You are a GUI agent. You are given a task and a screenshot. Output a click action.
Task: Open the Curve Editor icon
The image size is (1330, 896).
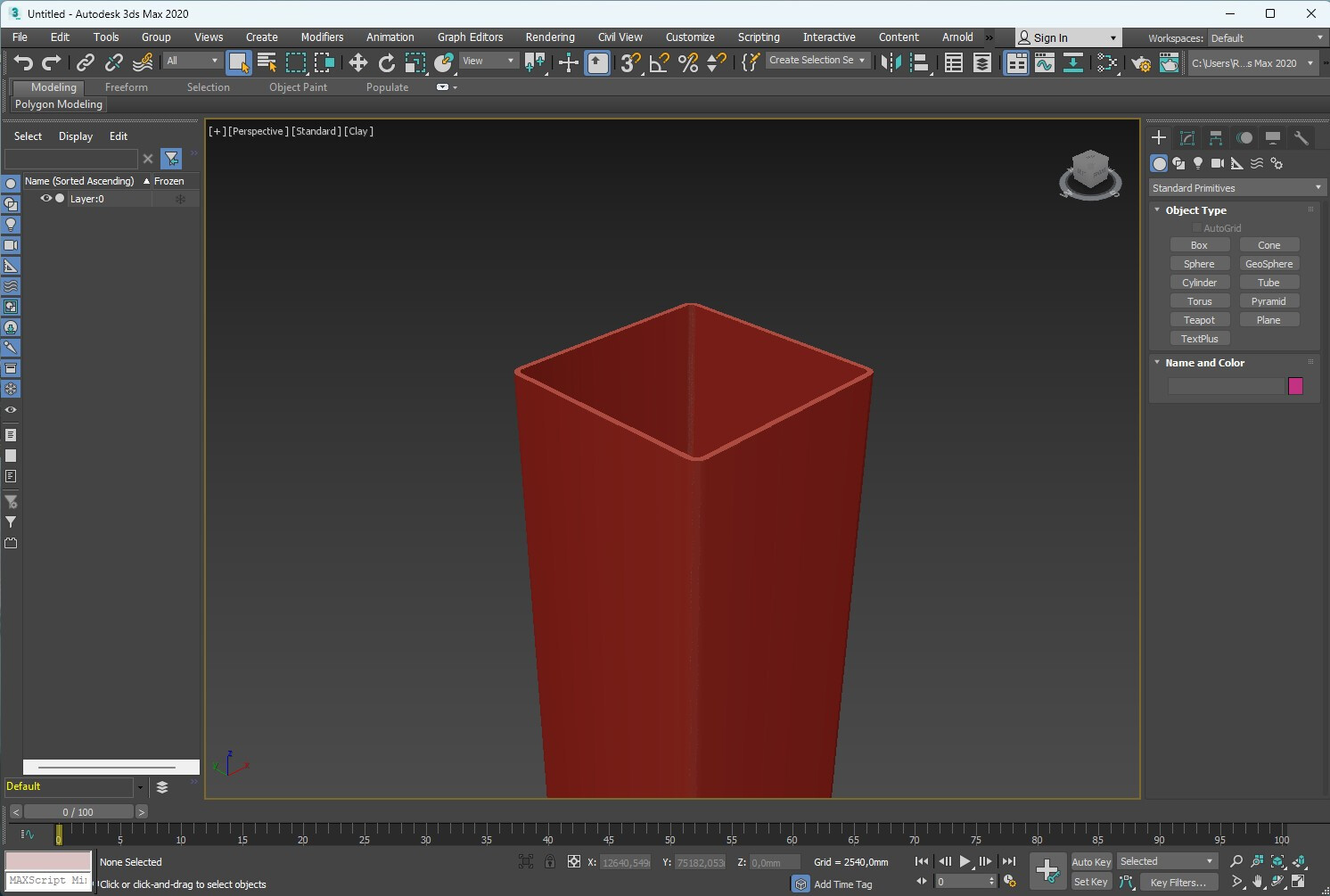1044,62
